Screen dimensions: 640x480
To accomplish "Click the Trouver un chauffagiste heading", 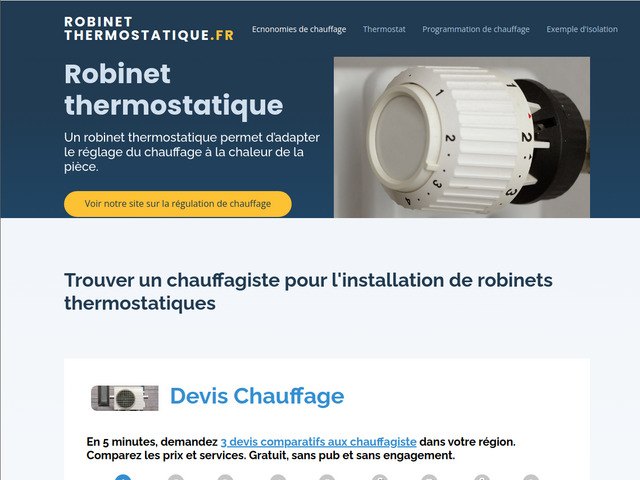I will [x=308, y=291].
